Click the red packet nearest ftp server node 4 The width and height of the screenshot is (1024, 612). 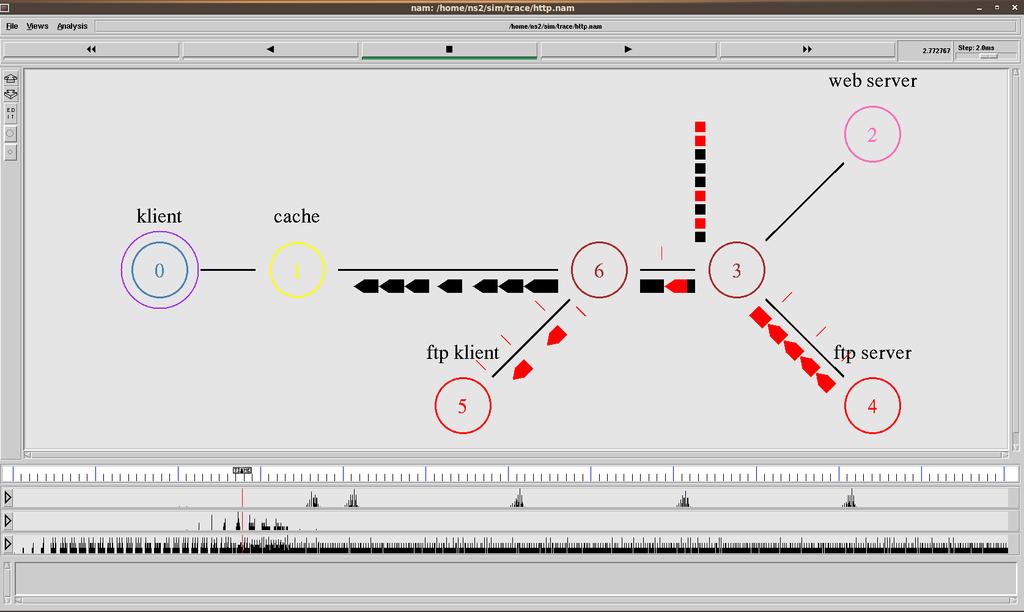pyautogui.click(x=825, y=382)
